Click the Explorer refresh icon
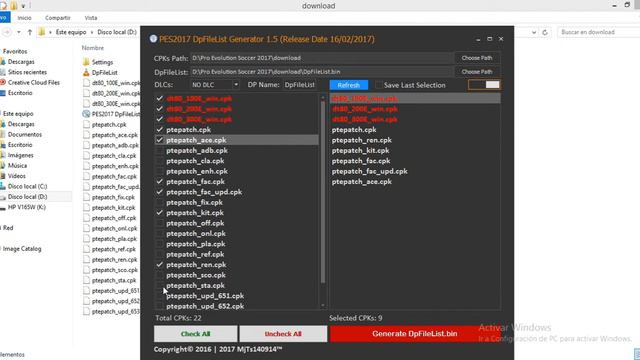Viewport: 640px width, 360px height. coord(544,32)
